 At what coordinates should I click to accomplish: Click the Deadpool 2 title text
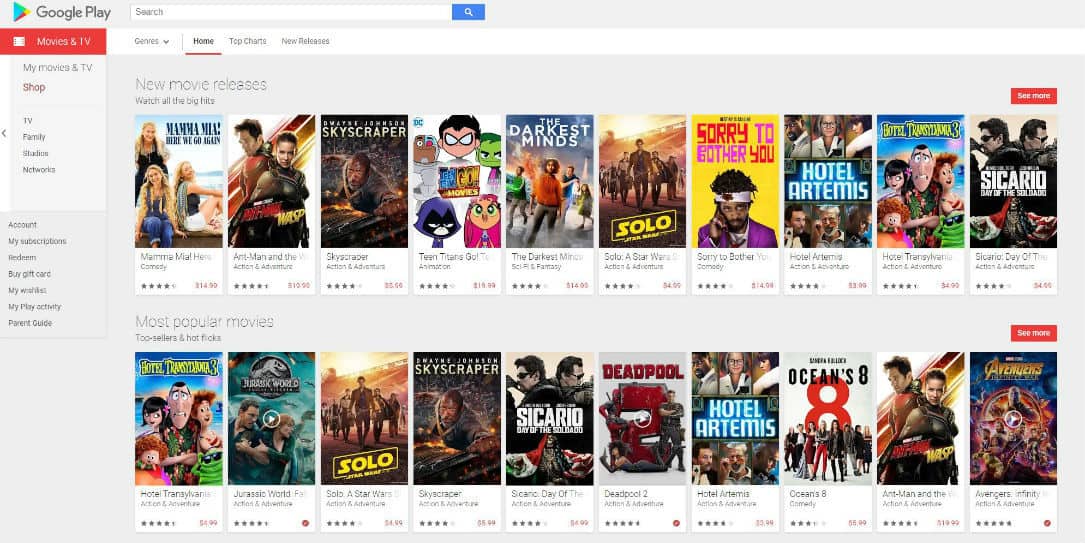[x=628, y=494]
